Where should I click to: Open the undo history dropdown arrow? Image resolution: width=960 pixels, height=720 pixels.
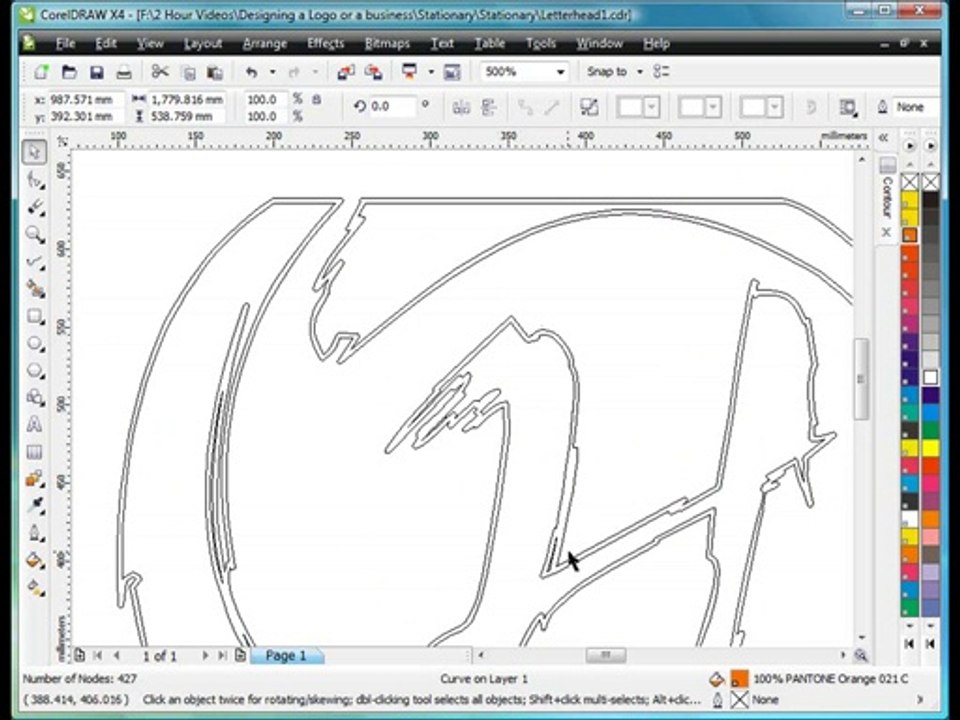272,72
